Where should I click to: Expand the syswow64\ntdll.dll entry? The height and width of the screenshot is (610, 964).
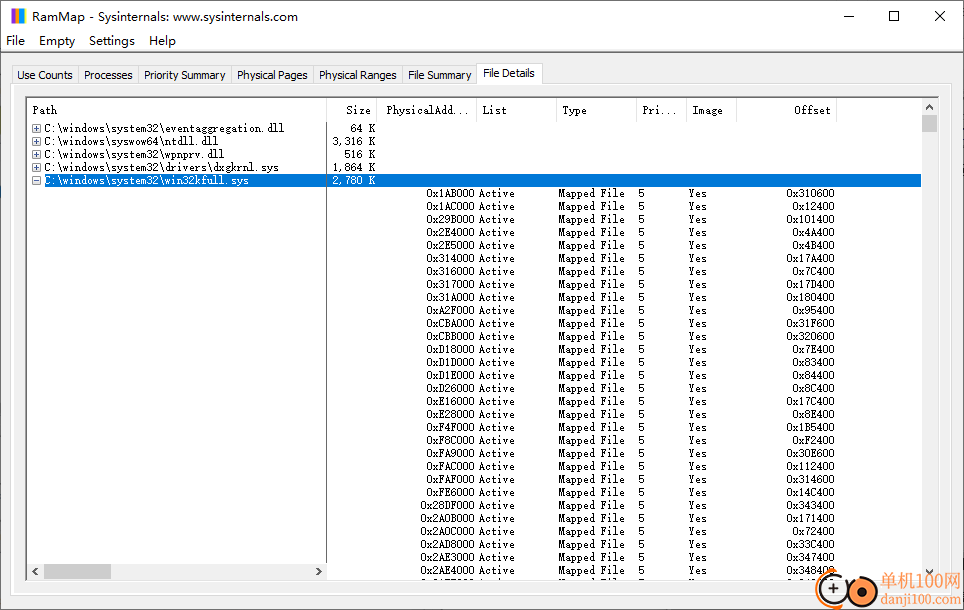[36, 141]
